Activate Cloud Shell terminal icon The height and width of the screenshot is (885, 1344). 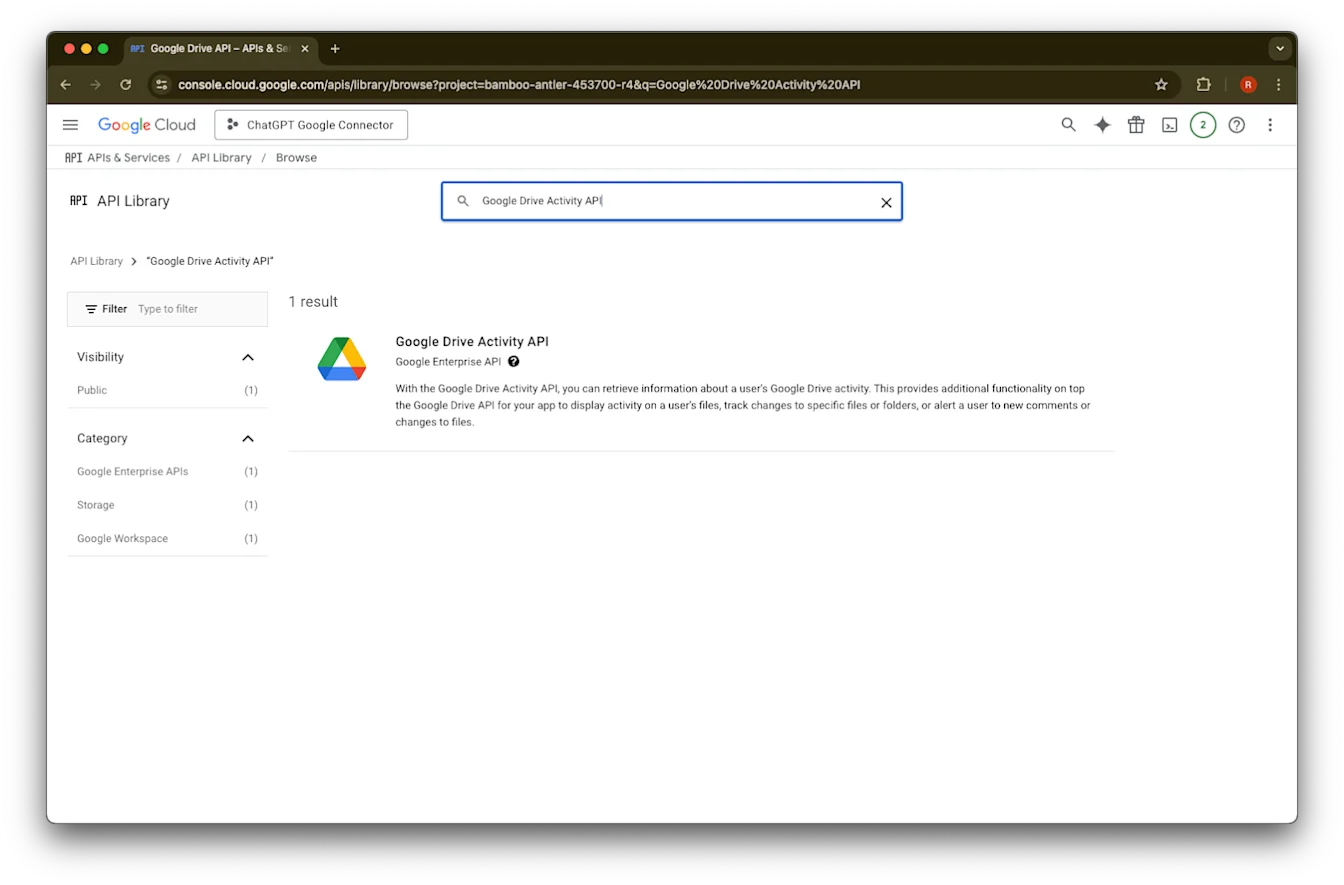1169,125
